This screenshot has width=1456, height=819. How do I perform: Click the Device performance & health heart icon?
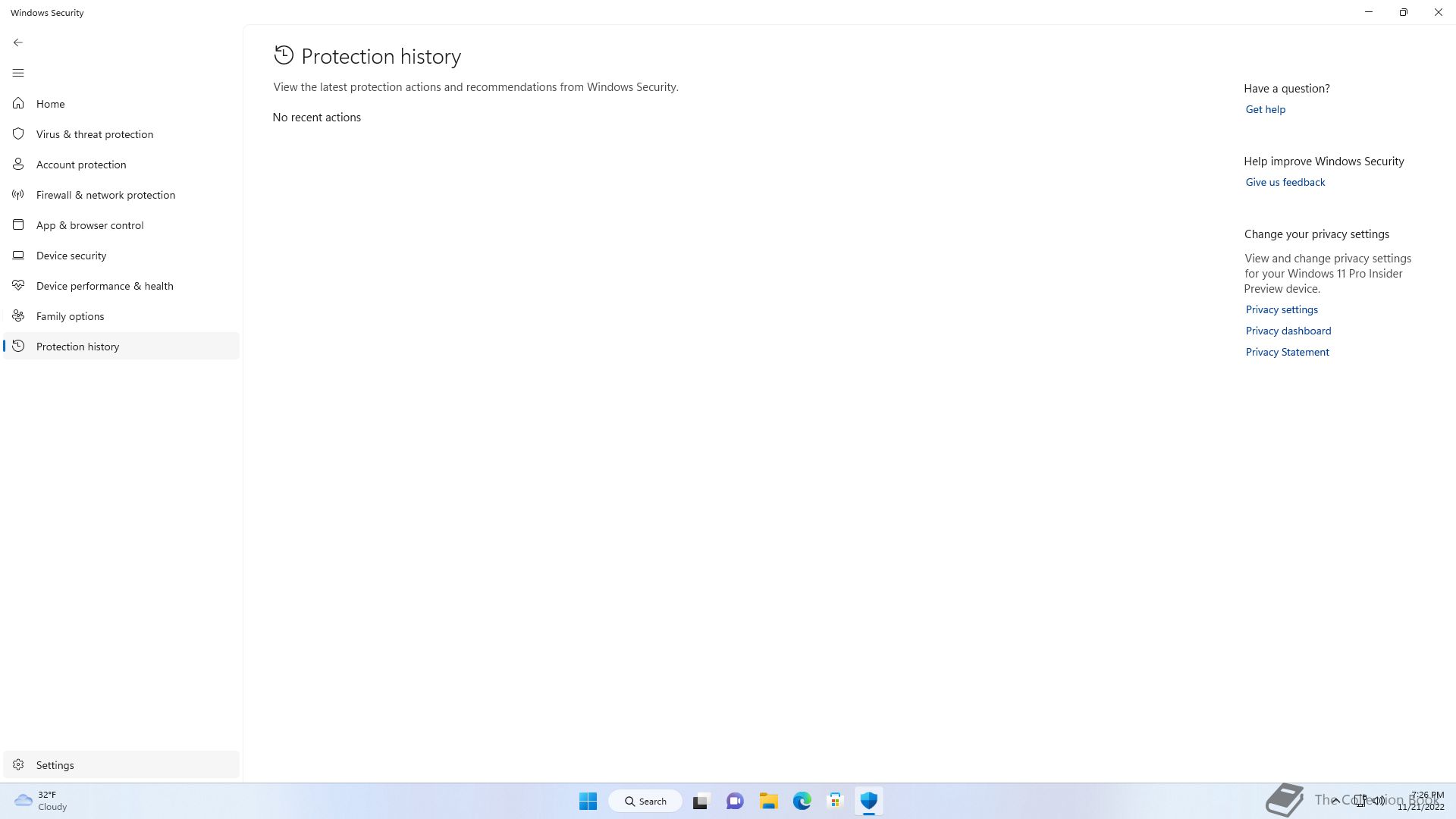pyautogui.click(x=18, y=285)
